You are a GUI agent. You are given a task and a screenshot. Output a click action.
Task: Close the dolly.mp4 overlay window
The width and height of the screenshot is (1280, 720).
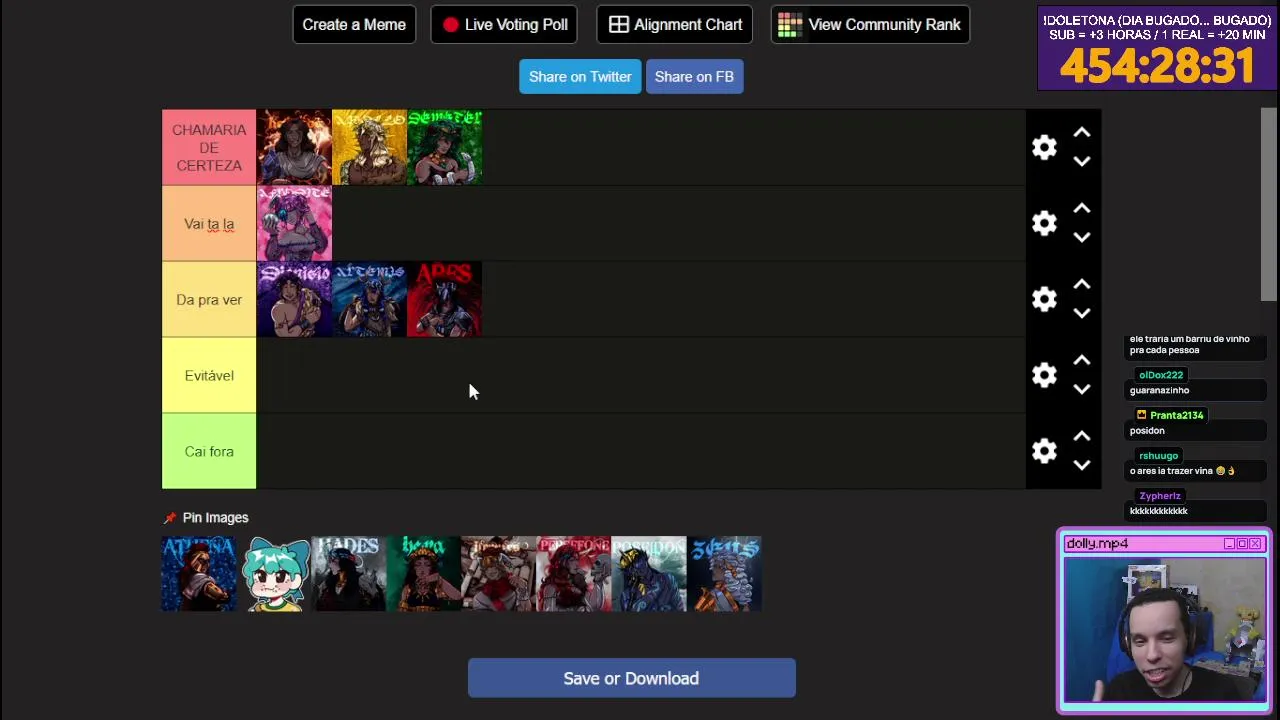point(1255,544)
